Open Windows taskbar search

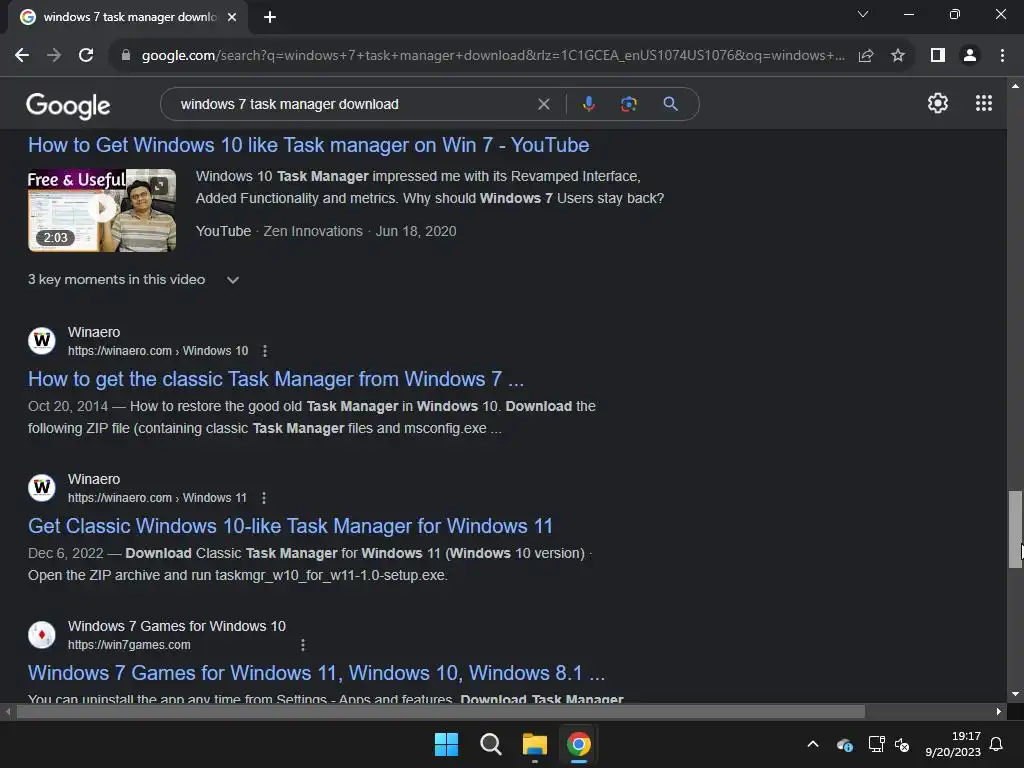tap(490, 744)
